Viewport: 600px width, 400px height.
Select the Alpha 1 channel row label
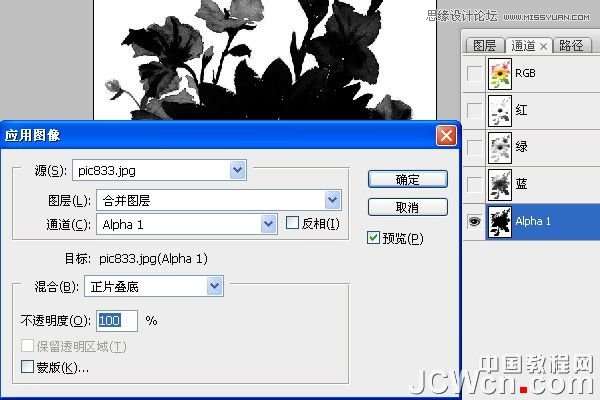[533, 221]
